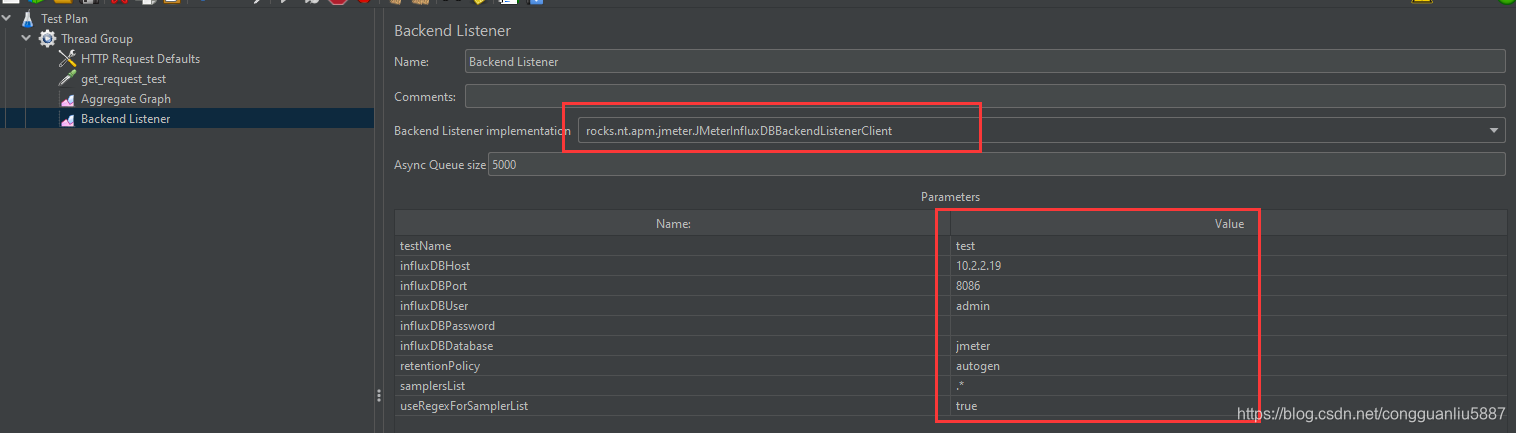Click the Backend Listener tree icon
The image size is (1516, 433).
(x=67, y=119)
